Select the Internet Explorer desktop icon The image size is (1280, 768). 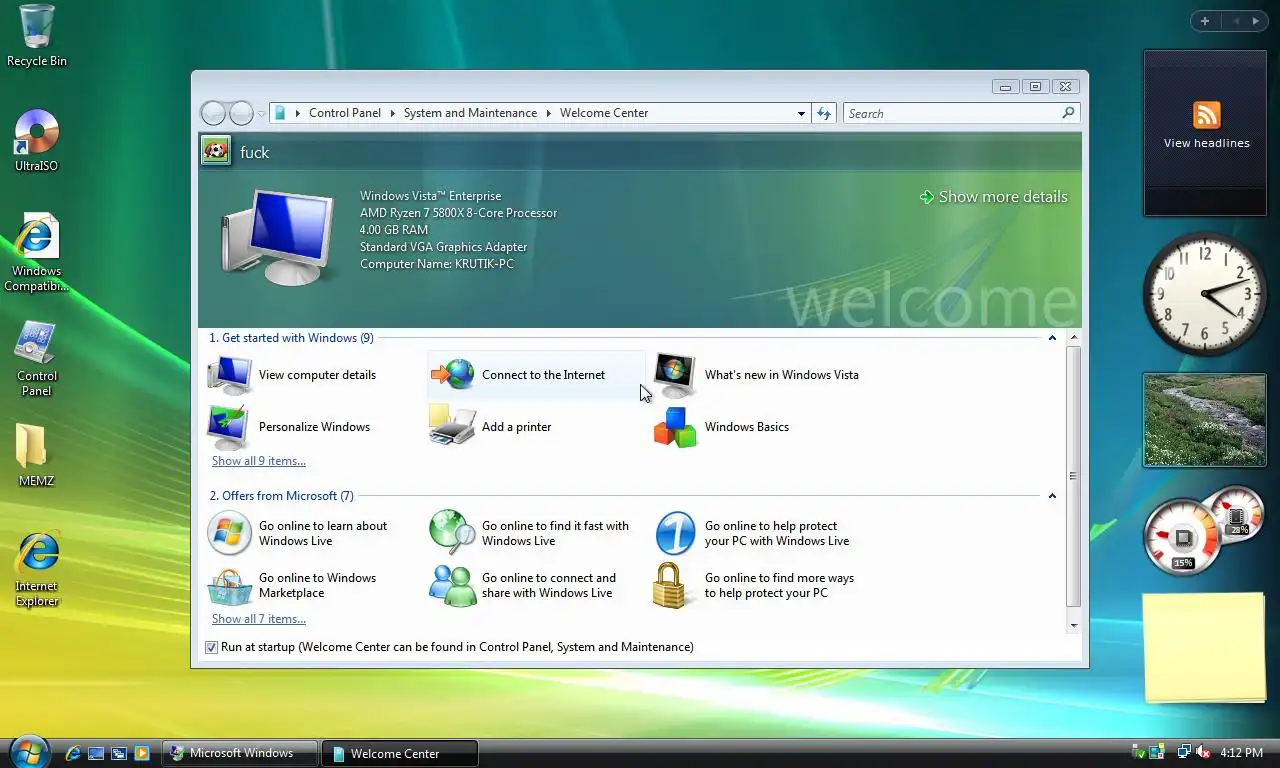coord(37,569)
